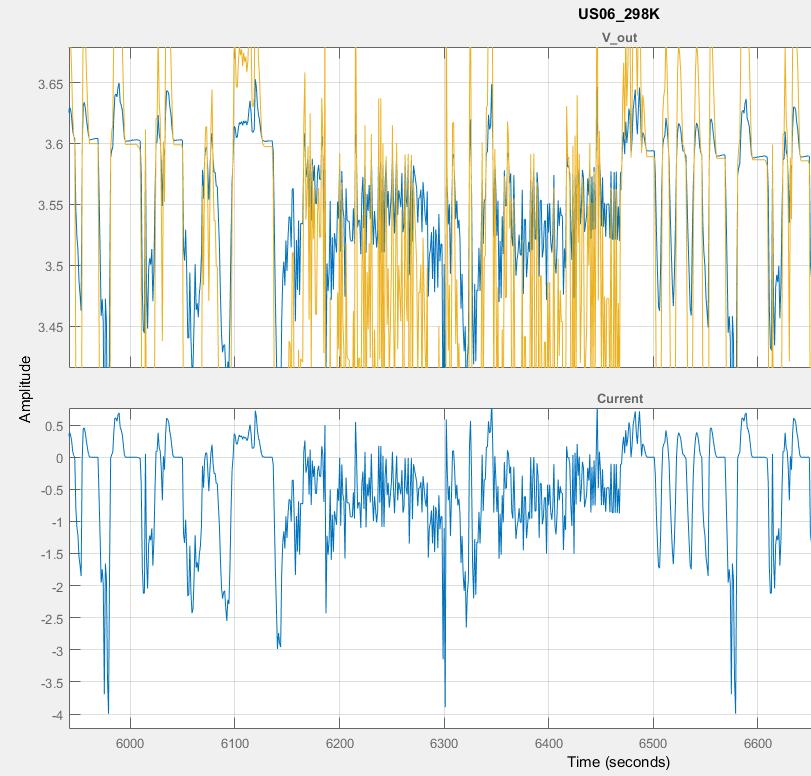Viewport: 811px width, 776px height.
Task: Click the 6600 time tick label
Action: (x=757, y=743)
